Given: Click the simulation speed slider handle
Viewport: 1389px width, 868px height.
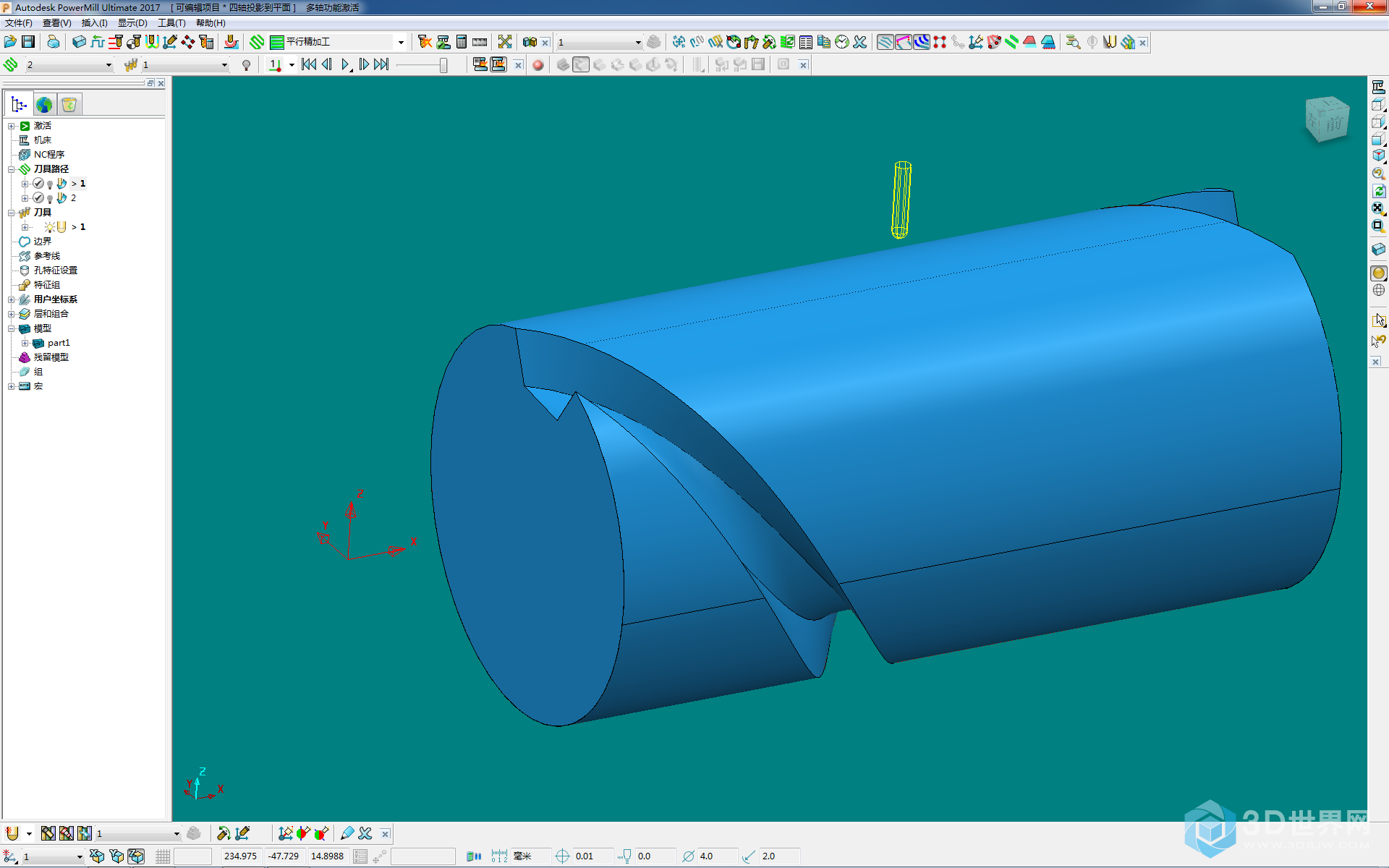Looking at the screenshot, I should (443, 65).
